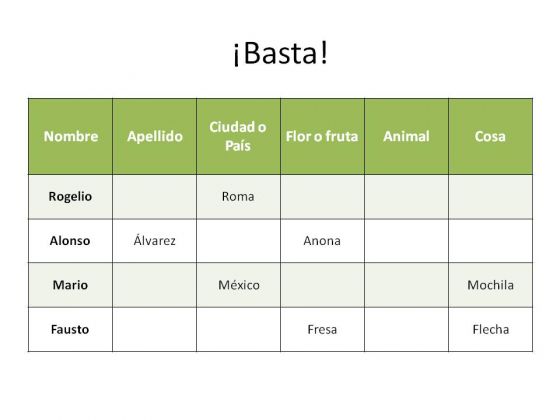The width and height of the screenshot is (560, 420).
Task: Click the empty Apellido cell beside Rogelio
Action: click(x=154, y=197)
